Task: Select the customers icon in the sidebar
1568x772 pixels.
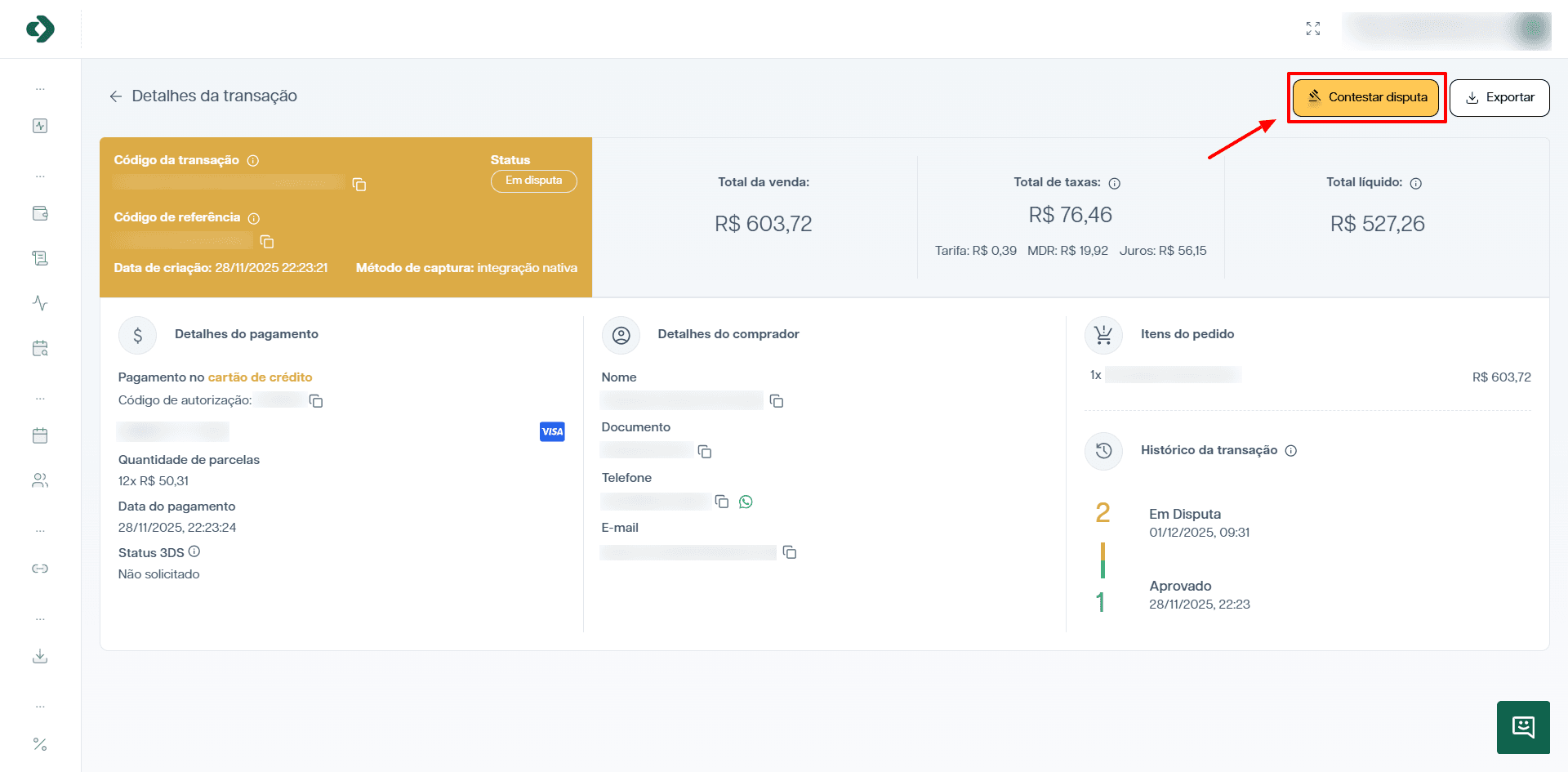Action: [39, 480]
